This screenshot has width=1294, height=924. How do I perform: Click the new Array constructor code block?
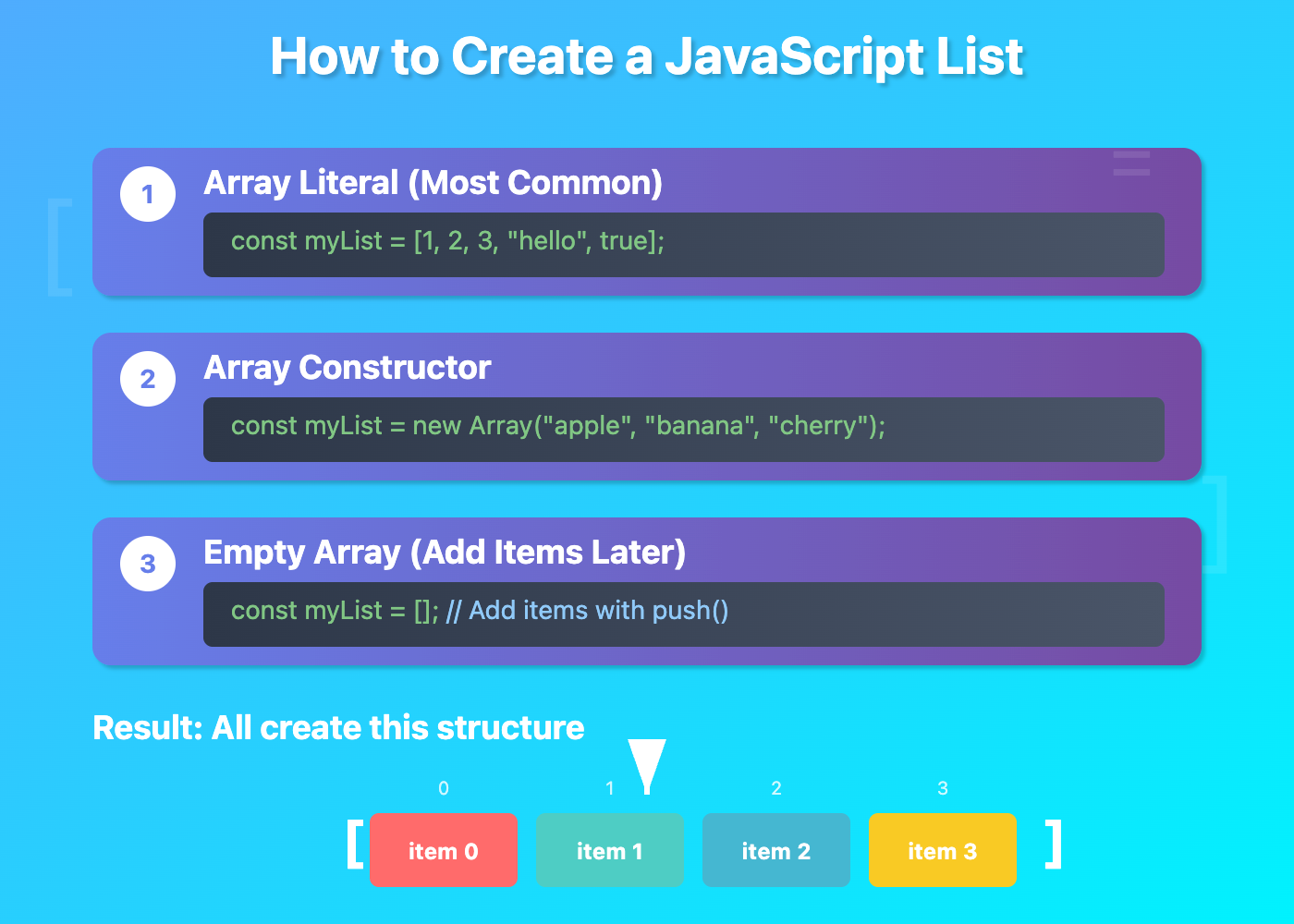click(x=684, y=430)
